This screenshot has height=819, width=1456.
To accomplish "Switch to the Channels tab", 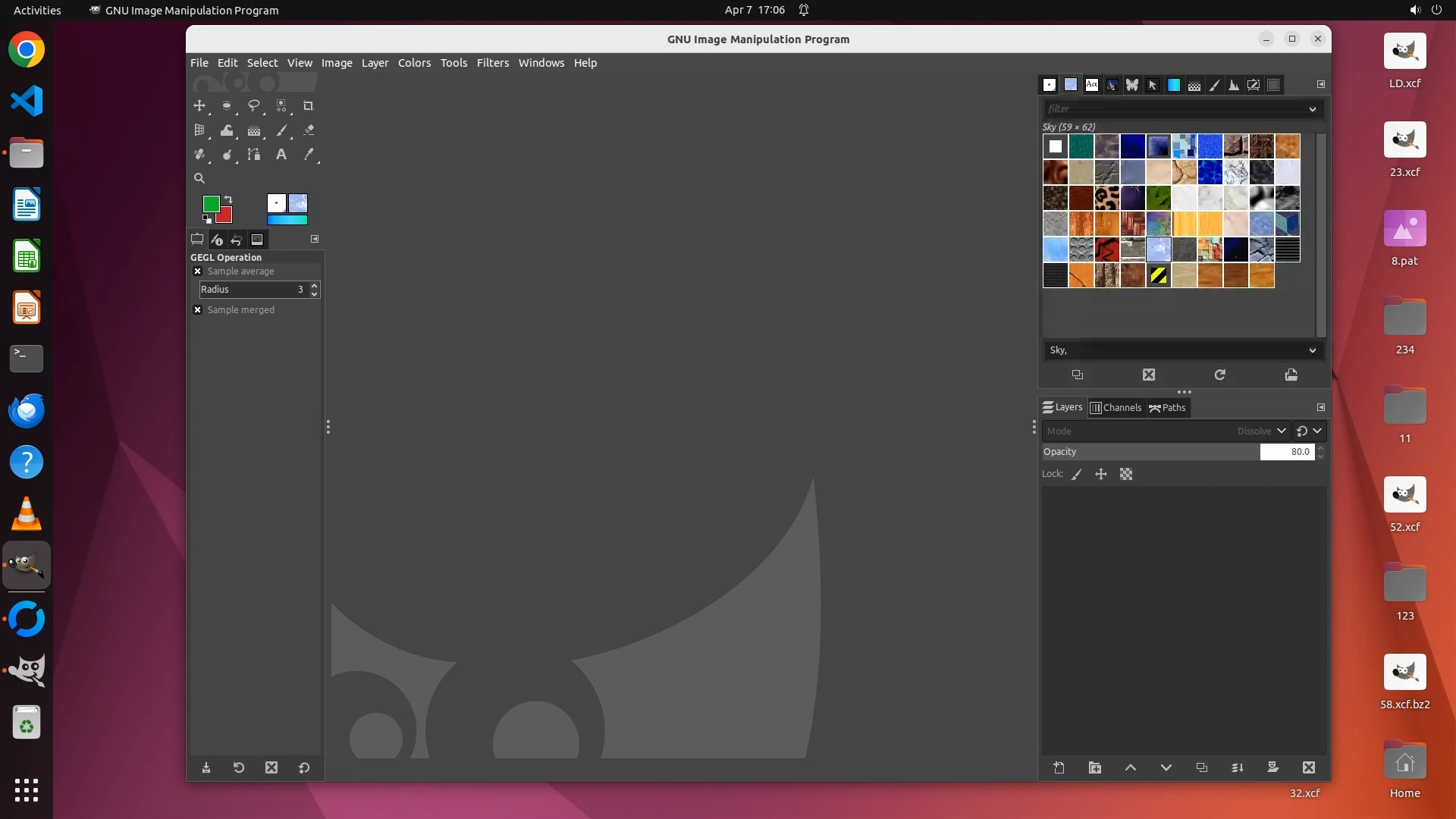I will [1116, 408].
